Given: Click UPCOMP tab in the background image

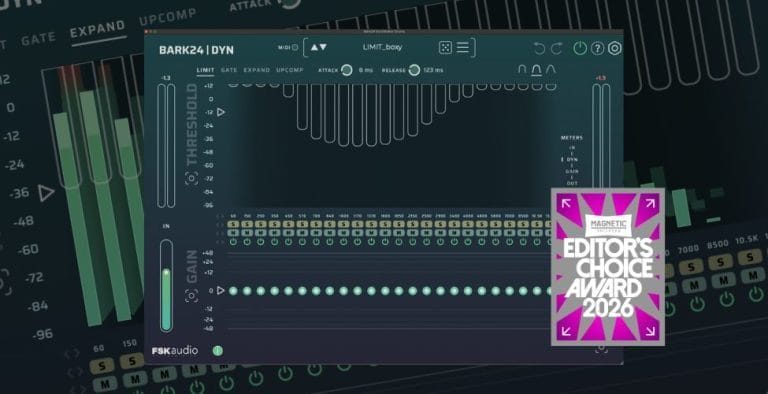Looking at the screenshot, I should pyautogui.click(x=168, y=17).
